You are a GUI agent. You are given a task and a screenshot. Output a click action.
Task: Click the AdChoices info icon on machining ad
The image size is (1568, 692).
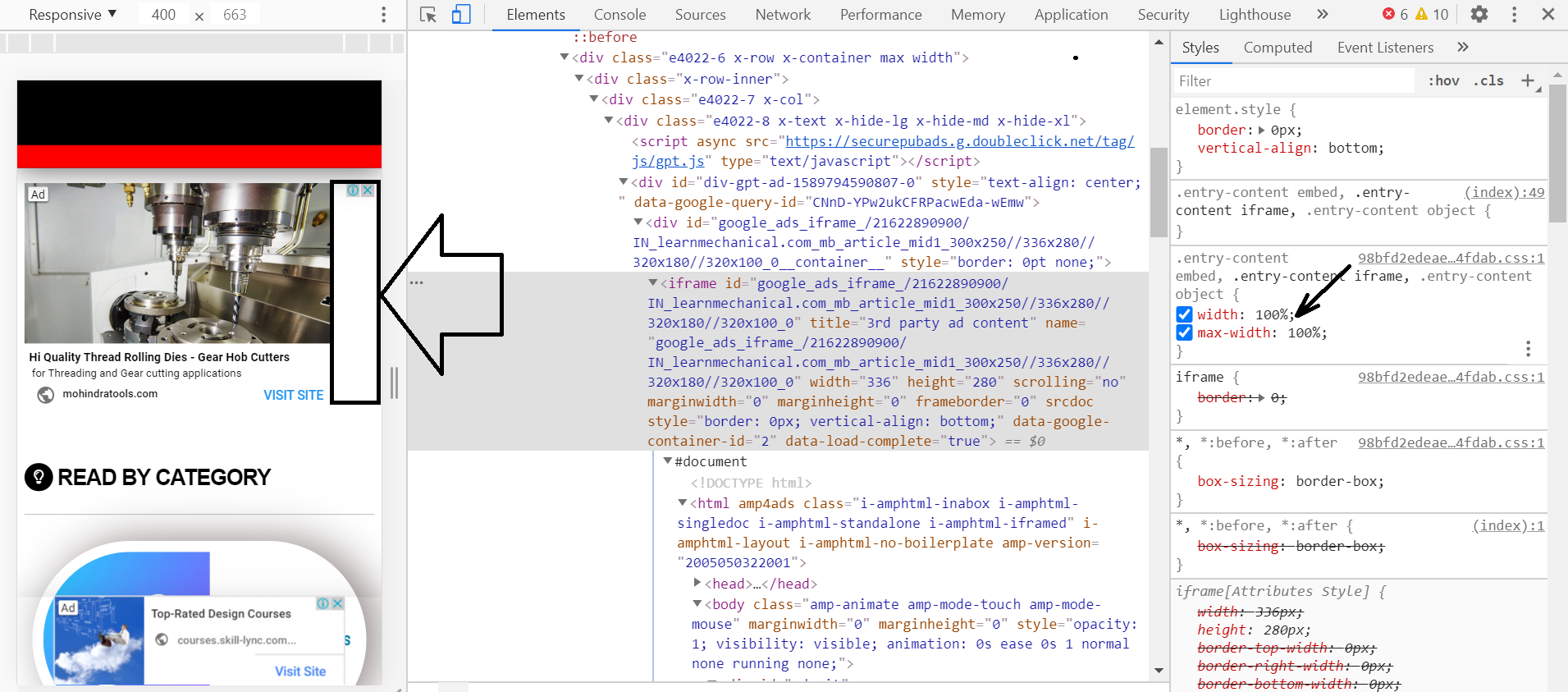pos(353,190)
